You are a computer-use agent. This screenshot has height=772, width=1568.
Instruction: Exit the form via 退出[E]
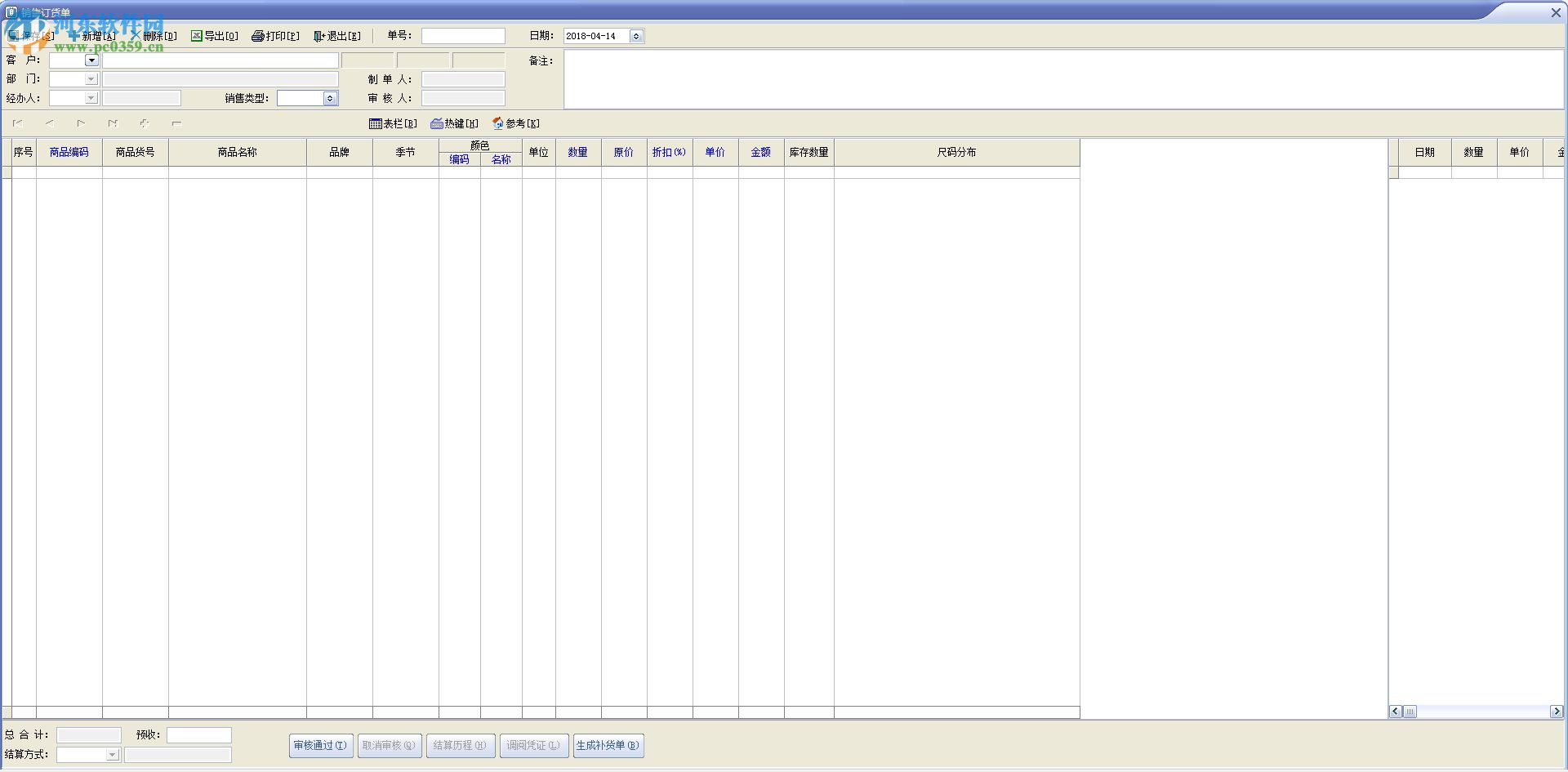(336, 36)
